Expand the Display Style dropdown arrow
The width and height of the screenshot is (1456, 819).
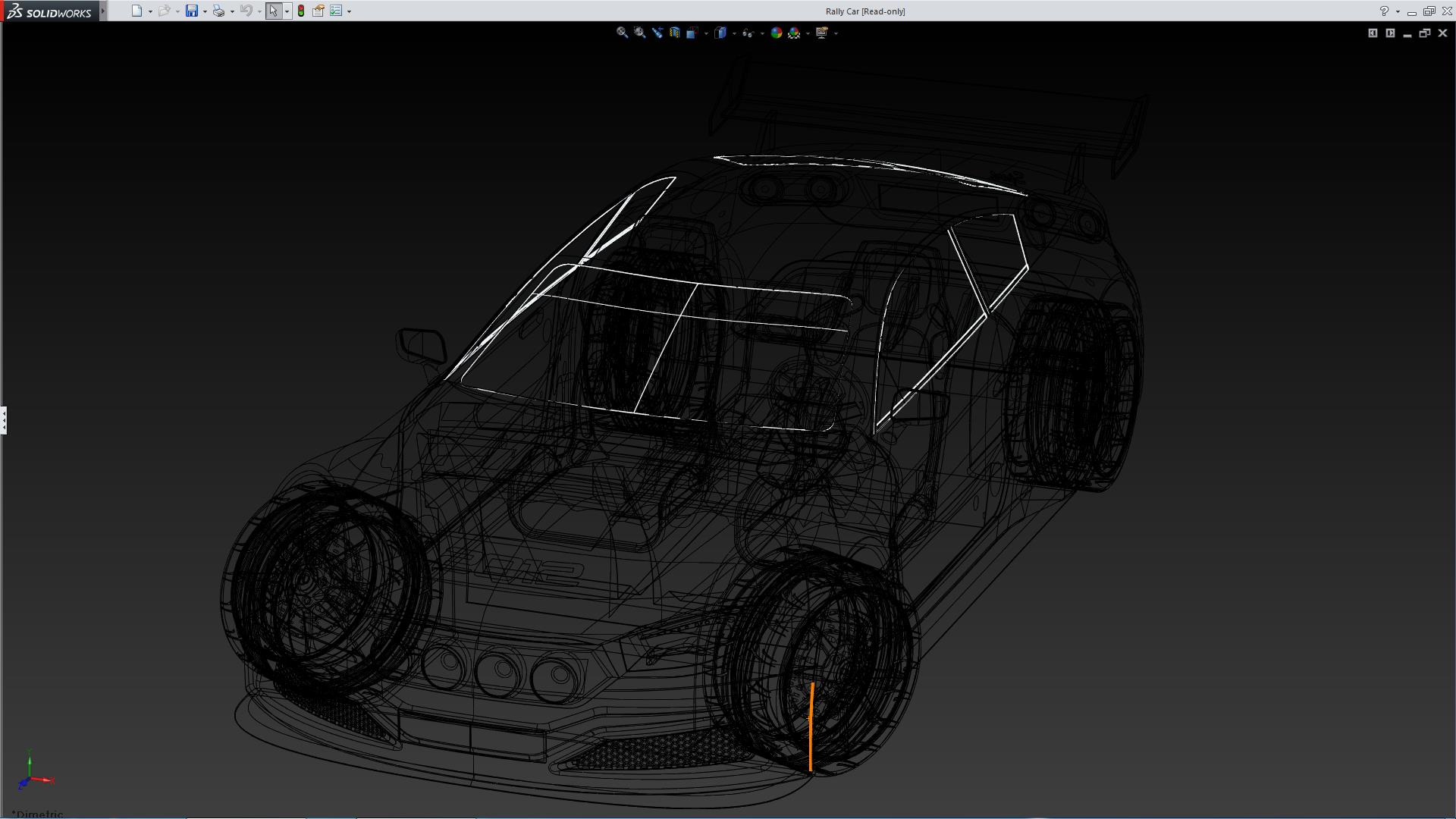pos(734,33)
